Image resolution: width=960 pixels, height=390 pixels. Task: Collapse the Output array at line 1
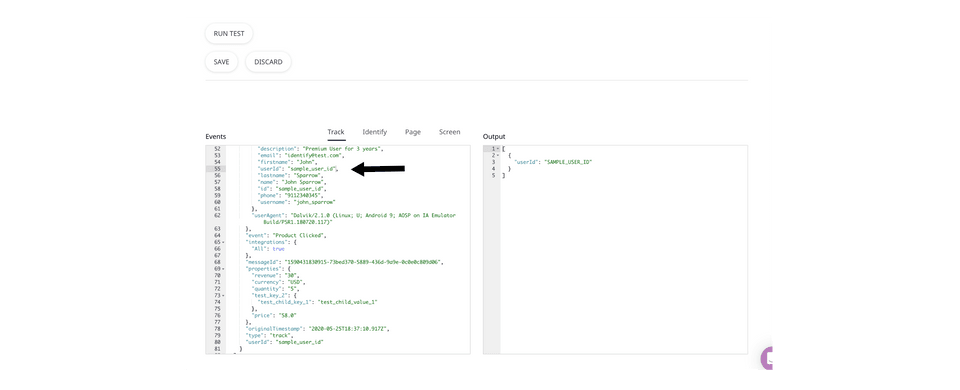498,149
